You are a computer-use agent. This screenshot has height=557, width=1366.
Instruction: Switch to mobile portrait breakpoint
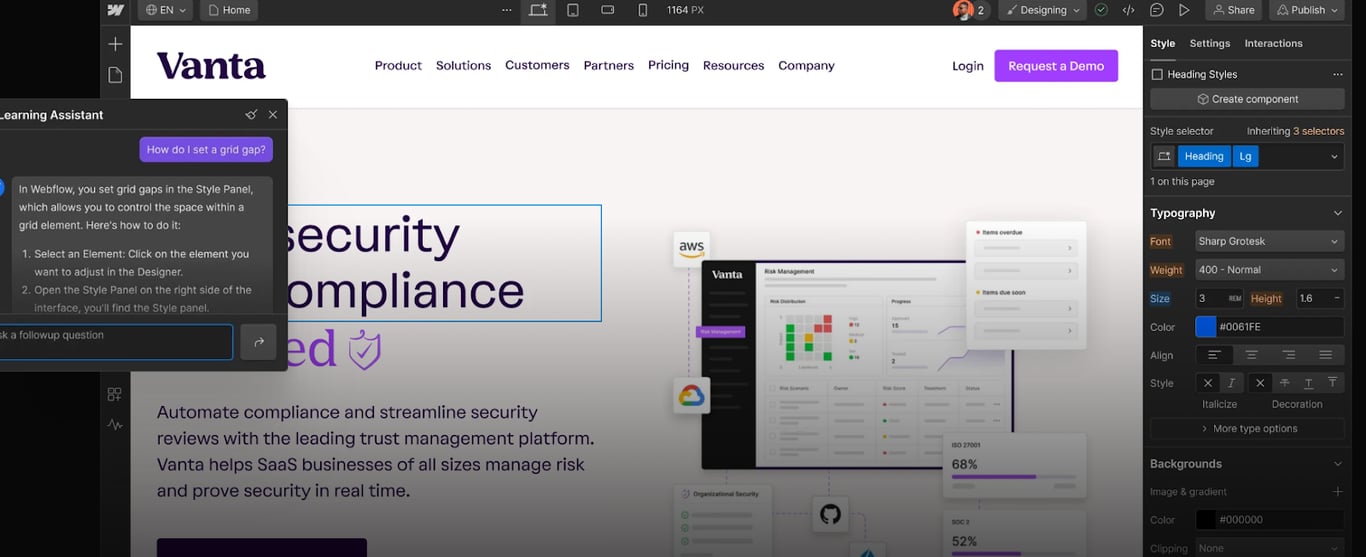(642, 10)
